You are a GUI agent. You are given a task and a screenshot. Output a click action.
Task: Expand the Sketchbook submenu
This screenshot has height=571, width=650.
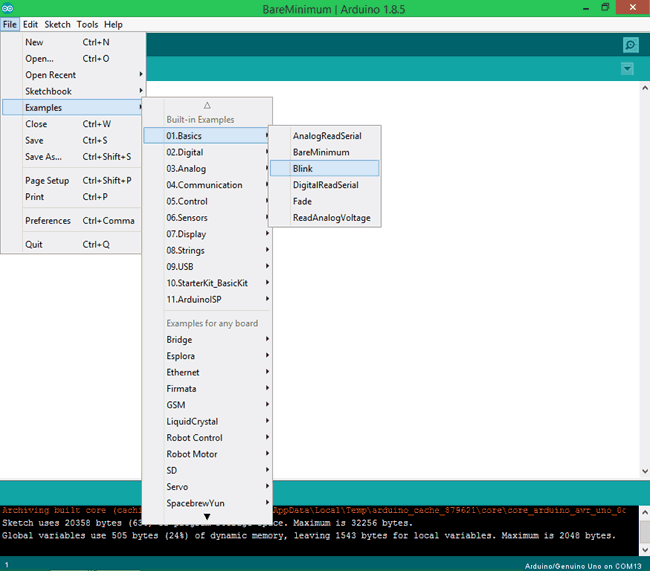click(x=73, y=91)
